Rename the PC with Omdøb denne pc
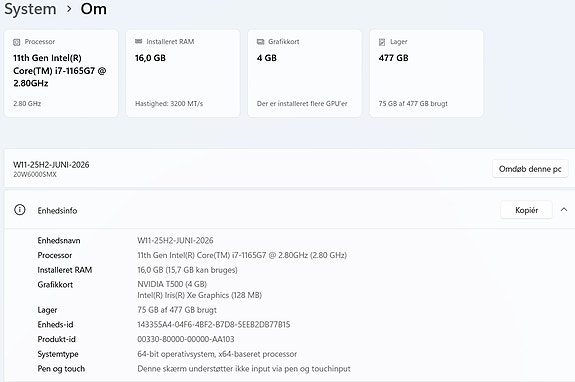 (530, 169)
